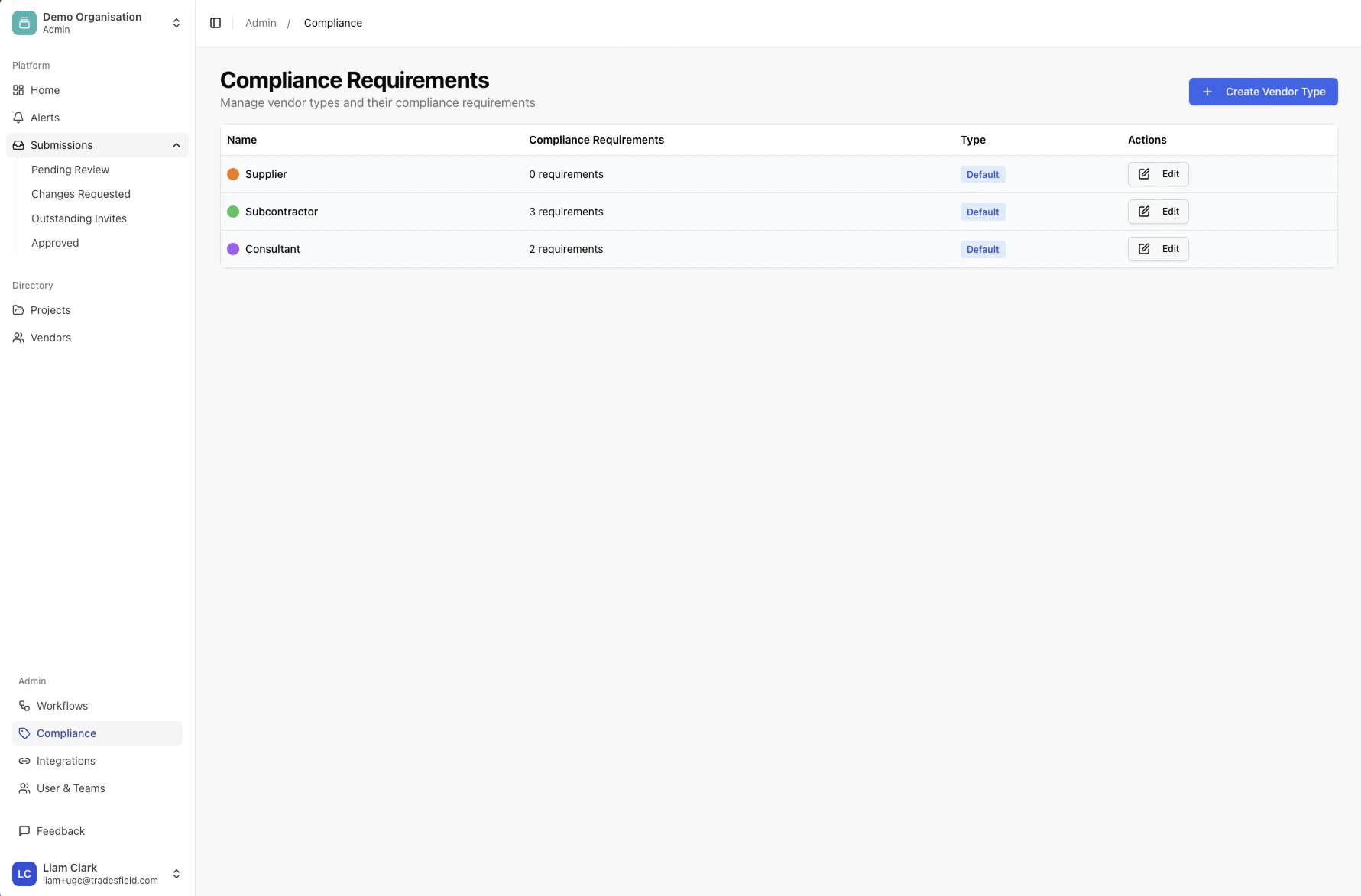
Task: Click the Default badge on Subcontractor row
Action: point(982,212)
